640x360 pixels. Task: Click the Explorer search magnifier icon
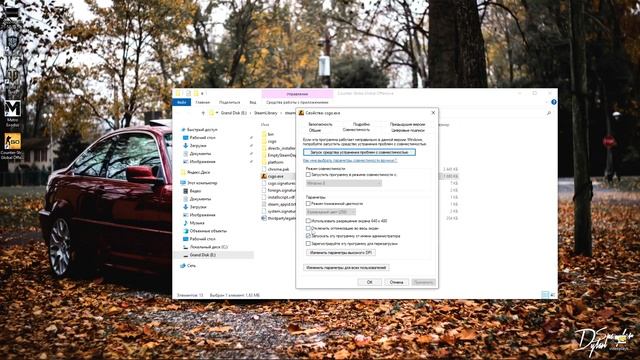549,113
